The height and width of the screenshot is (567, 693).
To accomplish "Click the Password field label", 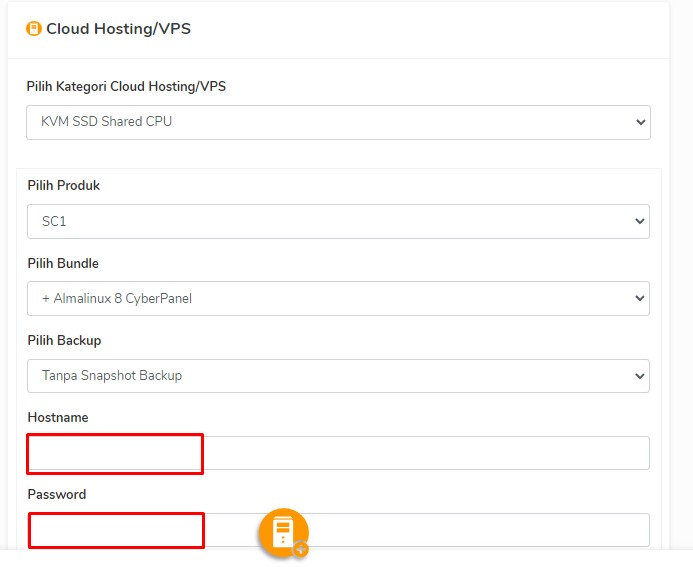I will point(57,494).
